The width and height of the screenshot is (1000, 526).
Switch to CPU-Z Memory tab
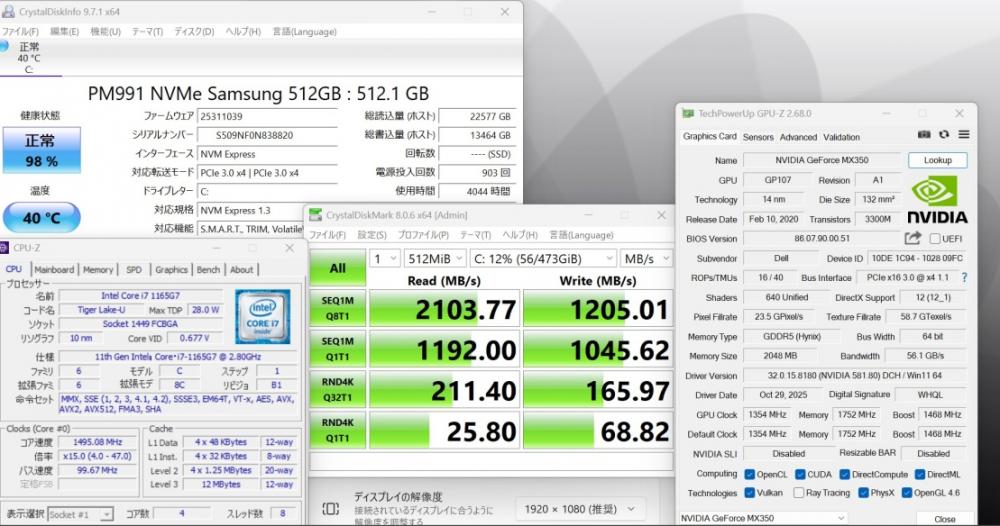(x=98, y=270)
